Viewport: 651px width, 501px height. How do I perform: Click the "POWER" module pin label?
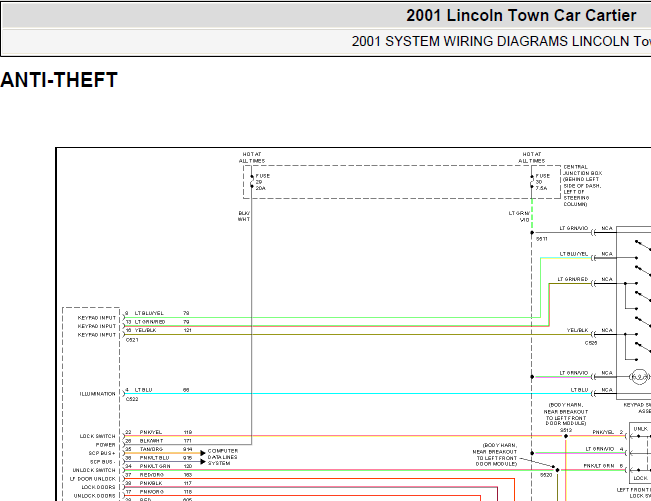(x=105, y=445)
